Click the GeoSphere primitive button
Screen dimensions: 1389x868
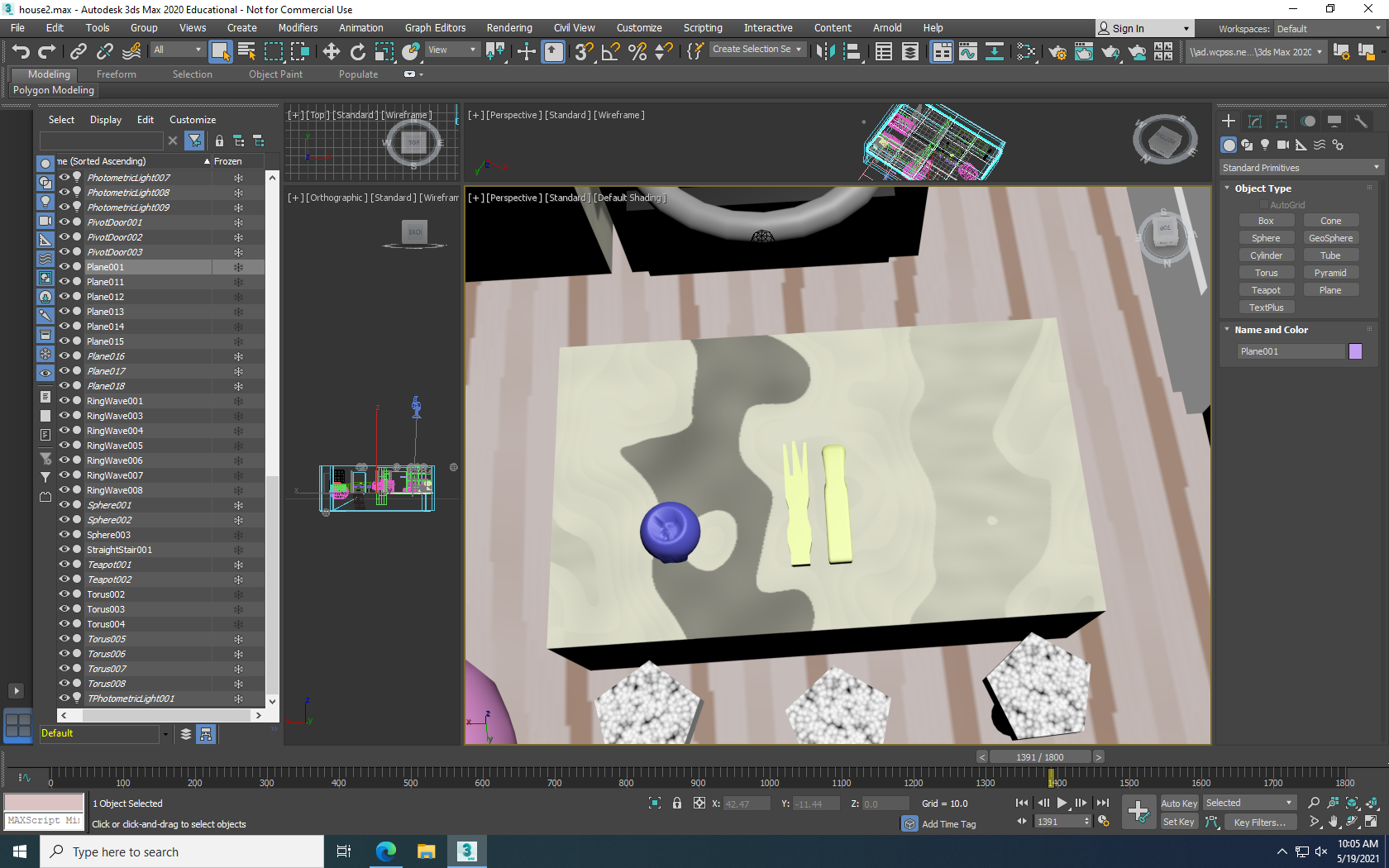(x=1330, y=238)
